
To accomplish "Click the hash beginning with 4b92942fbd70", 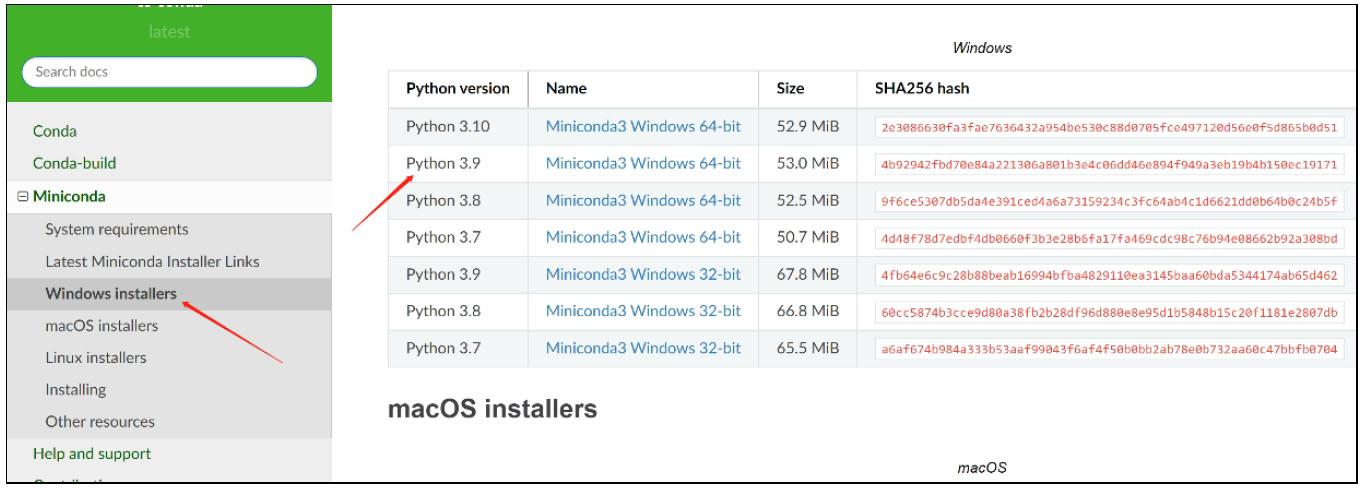I will click(x=1109, y=165).
